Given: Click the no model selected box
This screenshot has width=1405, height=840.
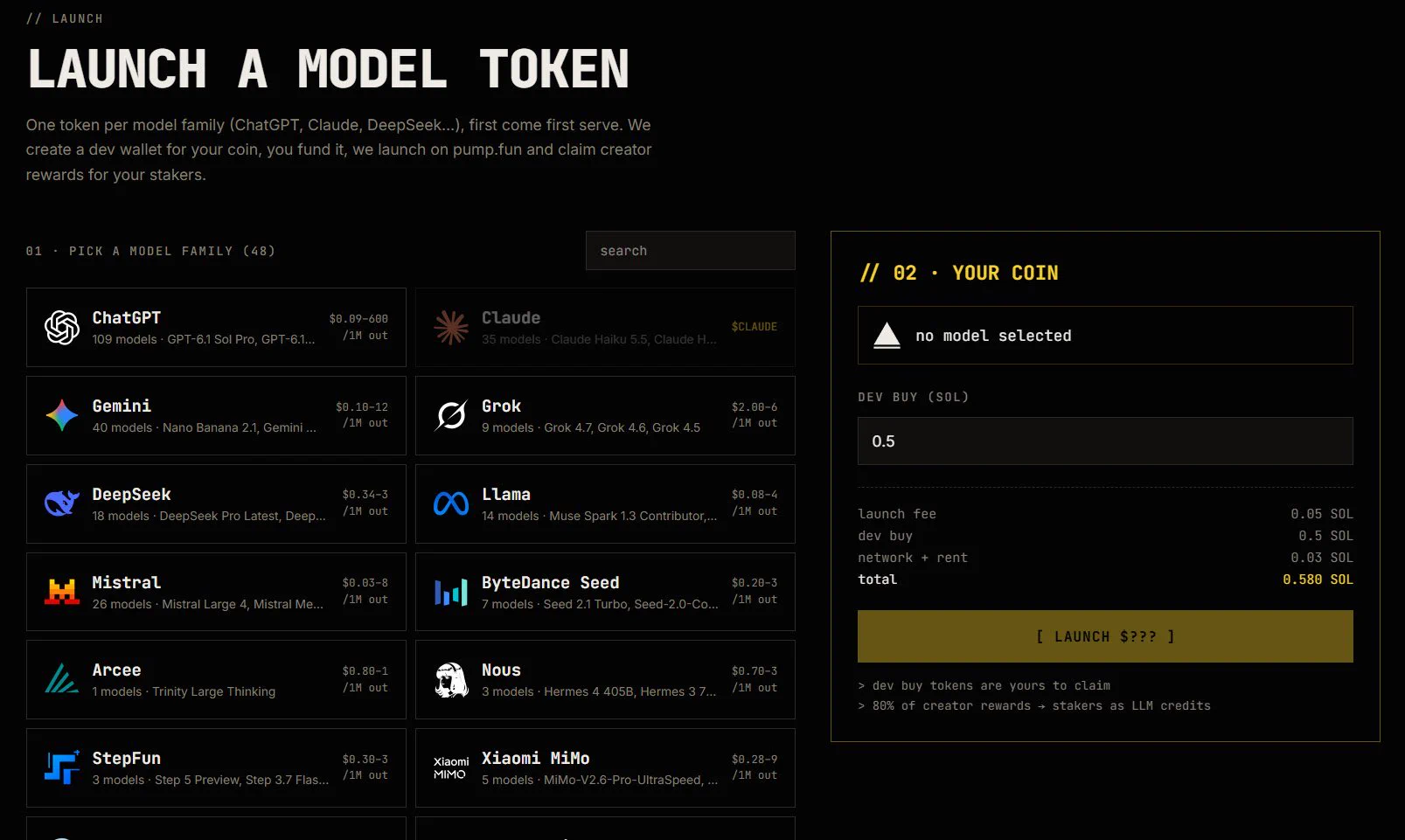Looking at the screenshot, I should pos(1105,336).
